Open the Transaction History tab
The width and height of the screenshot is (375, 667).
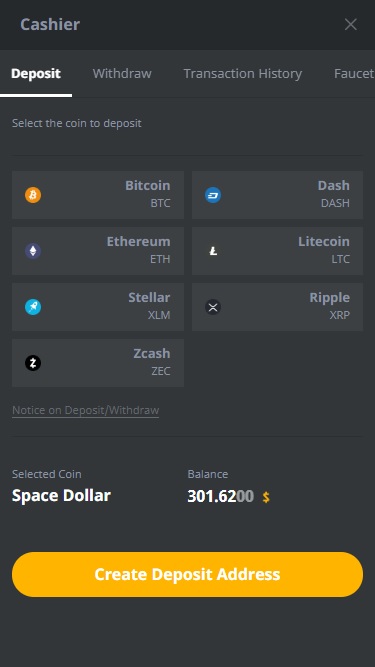pos(243,74)
